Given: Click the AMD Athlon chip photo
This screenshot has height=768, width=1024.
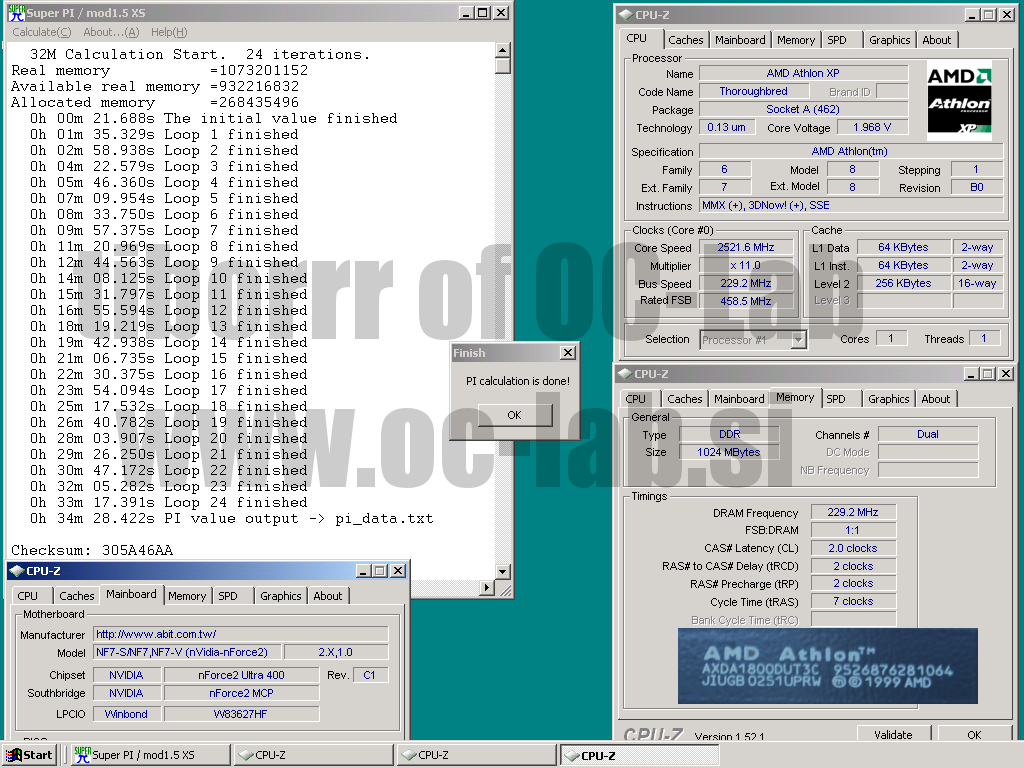Looking at the screenshot, I should coord(827,665).
